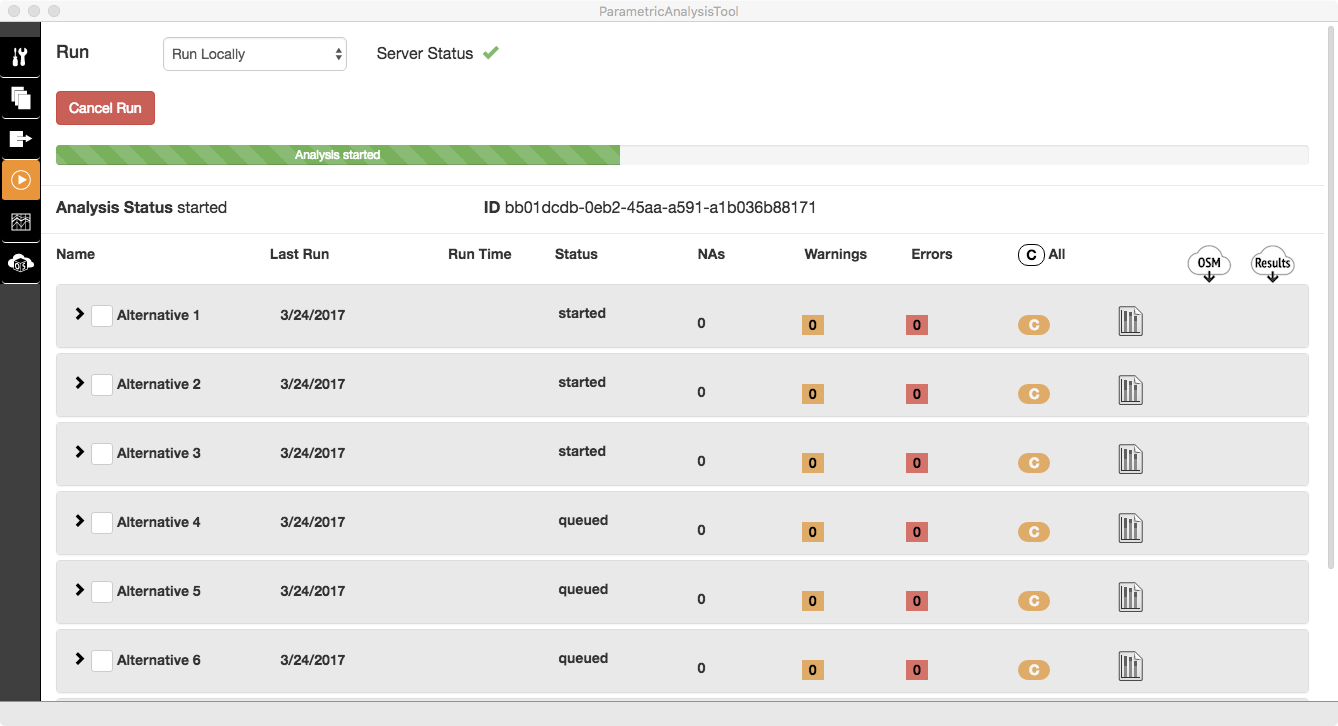
Task: Open report icon for Alternative 1
Action: pyautogui.click(x=1130, y=321)
